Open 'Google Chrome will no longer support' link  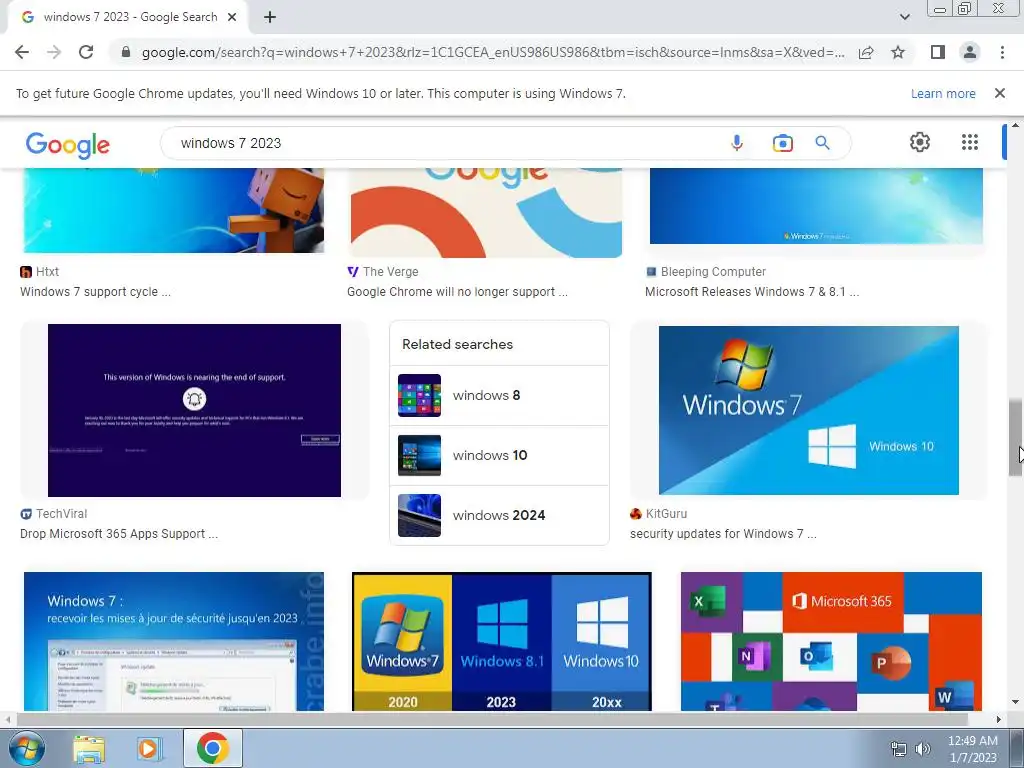tap(457, 292)
